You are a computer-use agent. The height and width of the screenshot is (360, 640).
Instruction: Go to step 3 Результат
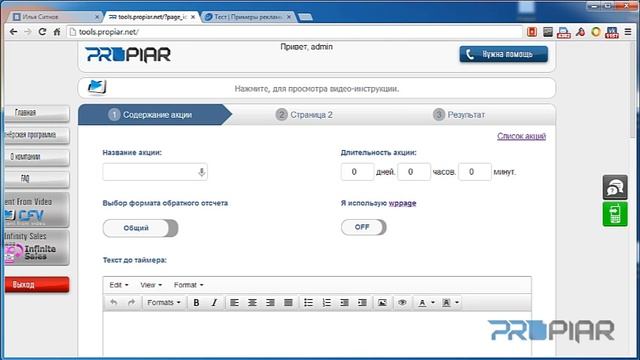coord(459,115)
